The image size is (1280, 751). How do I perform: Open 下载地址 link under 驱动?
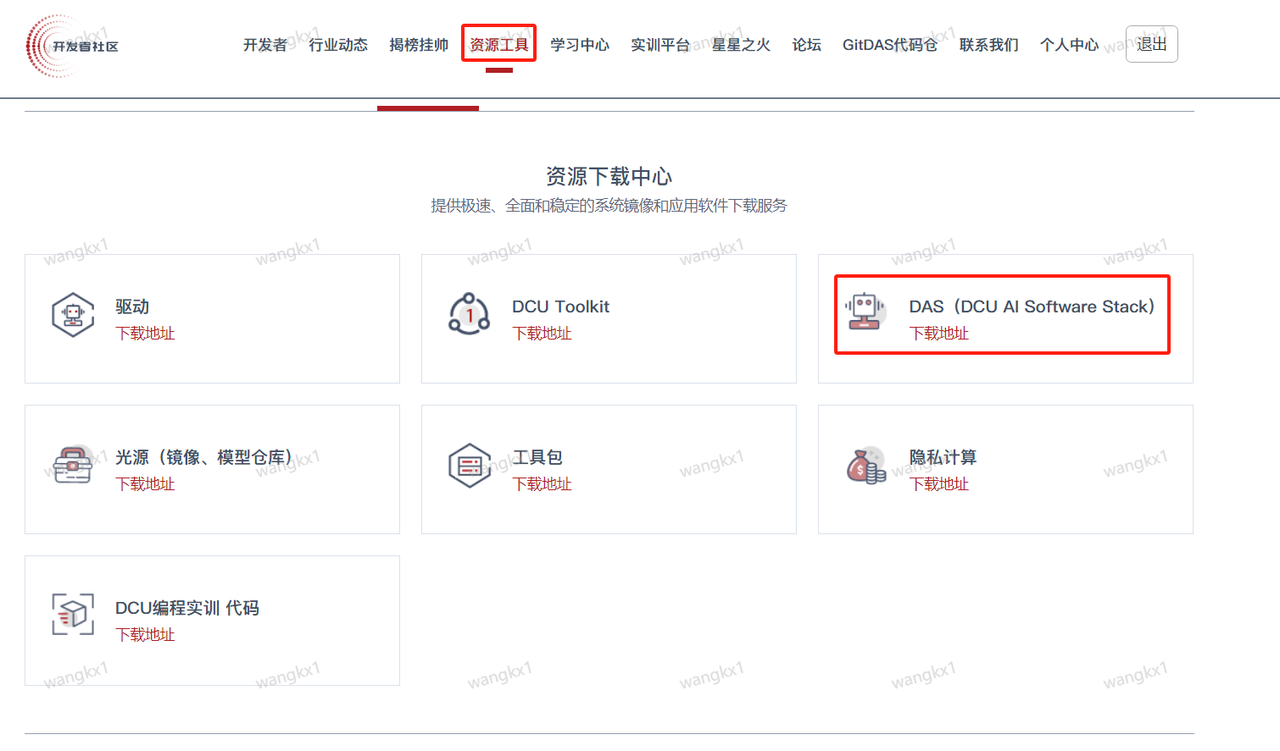145,334
